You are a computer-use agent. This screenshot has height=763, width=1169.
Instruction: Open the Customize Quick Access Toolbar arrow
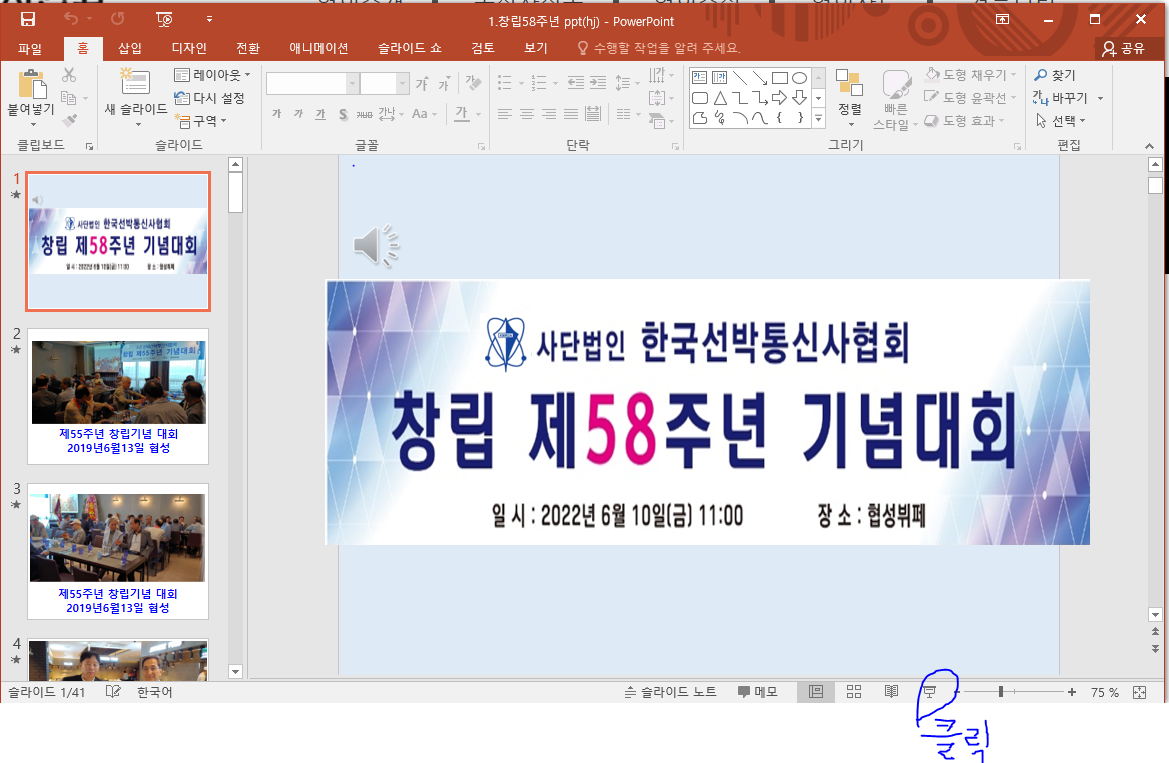209,19
